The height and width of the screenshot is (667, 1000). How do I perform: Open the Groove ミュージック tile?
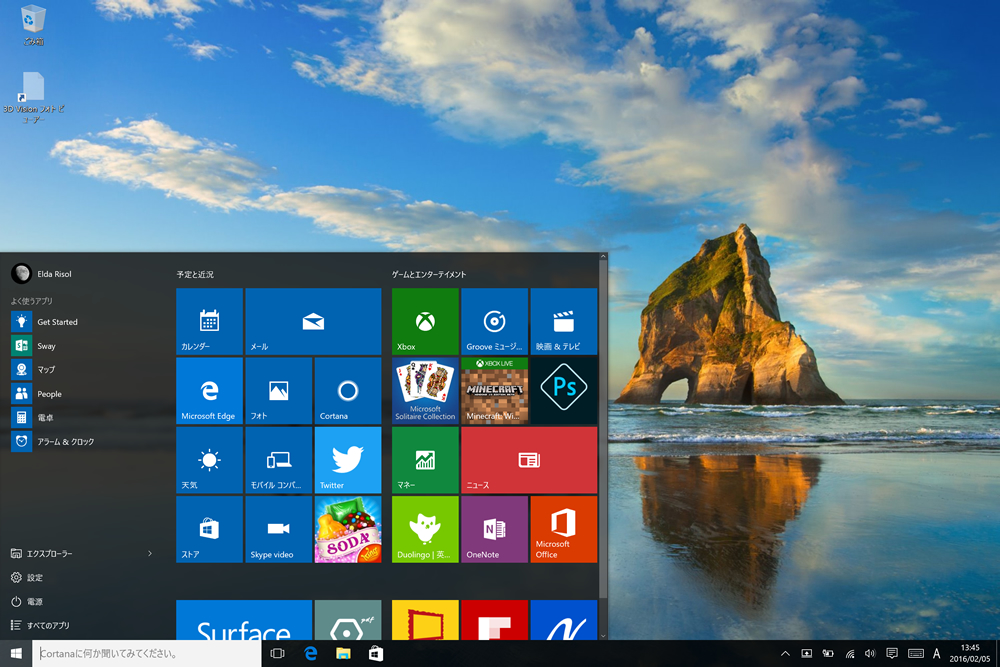point(494,321)
